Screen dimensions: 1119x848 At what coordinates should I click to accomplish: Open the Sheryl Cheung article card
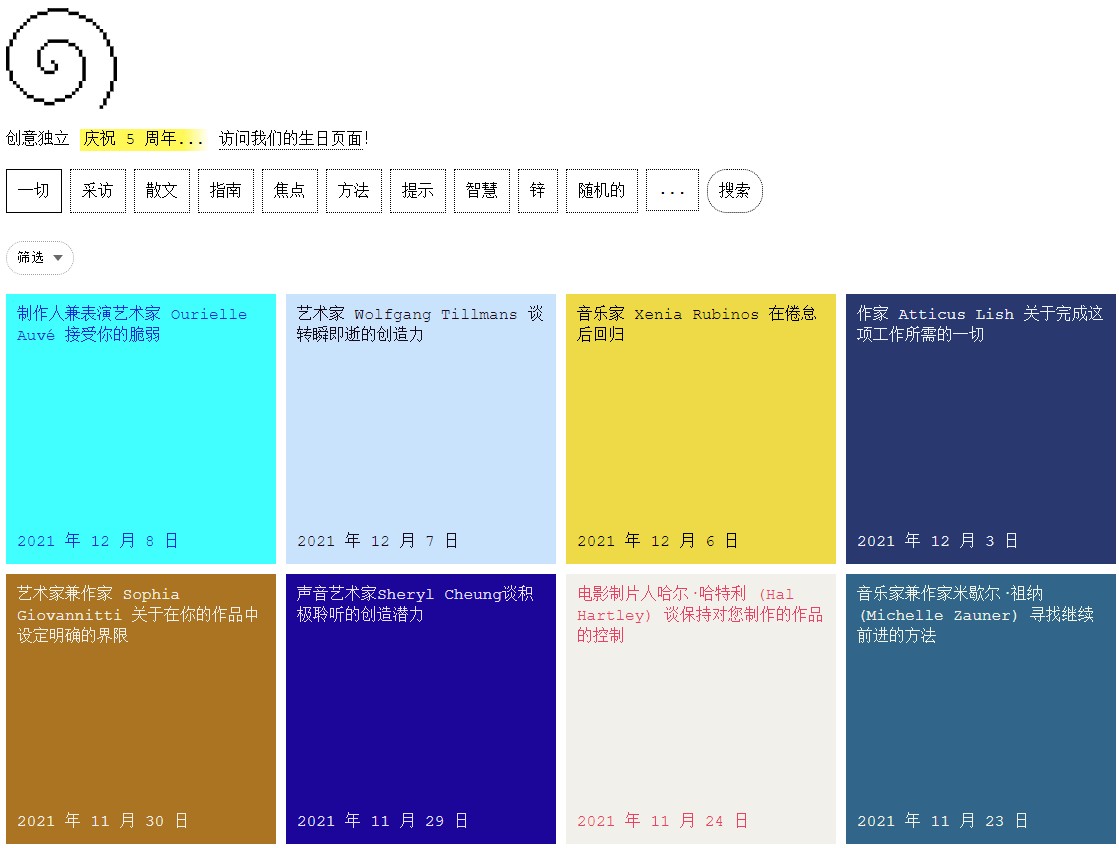point(420,709)
